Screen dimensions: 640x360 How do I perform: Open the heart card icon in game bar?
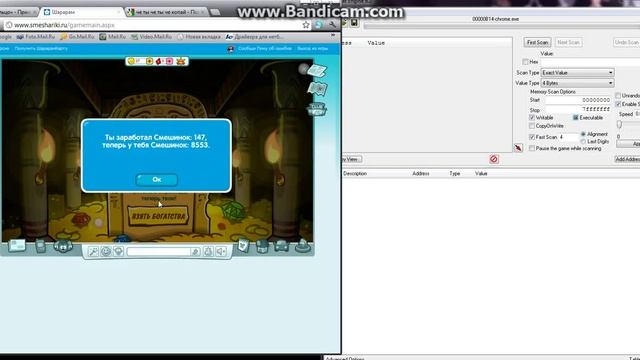(243, 246)
